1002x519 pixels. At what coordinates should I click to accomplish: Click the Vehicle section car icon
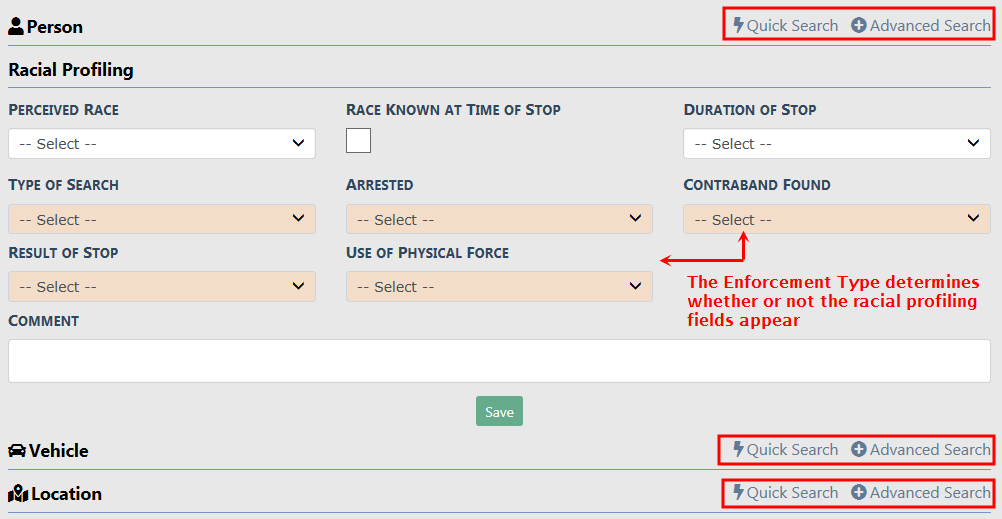(17, 451)
